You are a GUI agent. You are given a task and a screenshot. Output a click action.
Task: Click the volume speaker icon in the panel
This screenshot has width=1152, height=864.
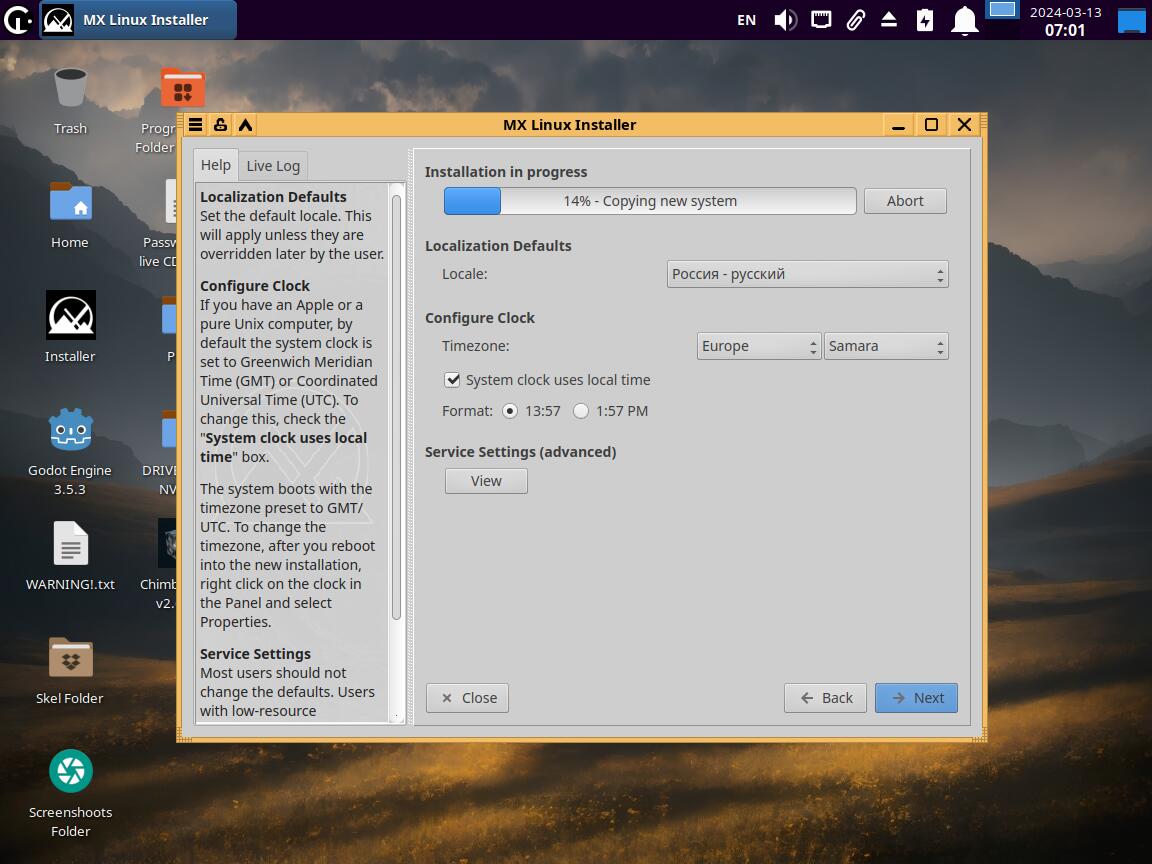[x=785, y=20]
